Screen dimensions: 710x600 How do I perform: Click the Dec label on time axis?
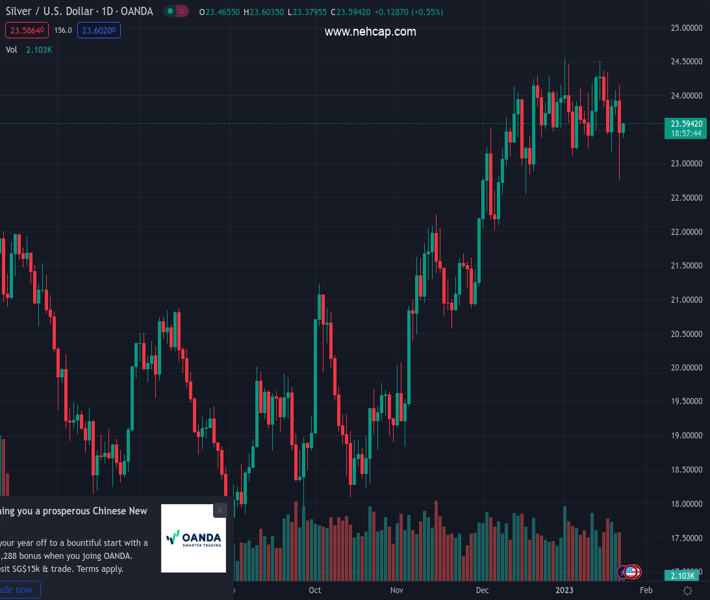point(483,591)
